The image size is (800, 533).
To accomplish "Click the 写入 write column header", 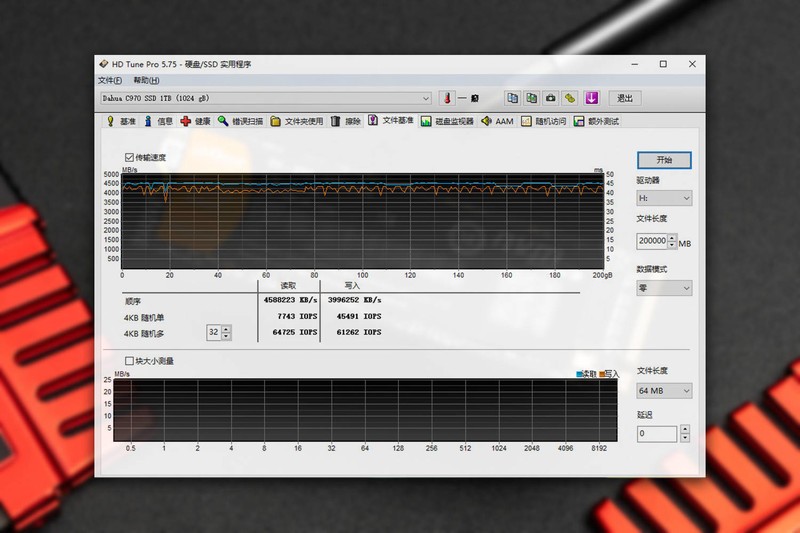I will [352, 286].
